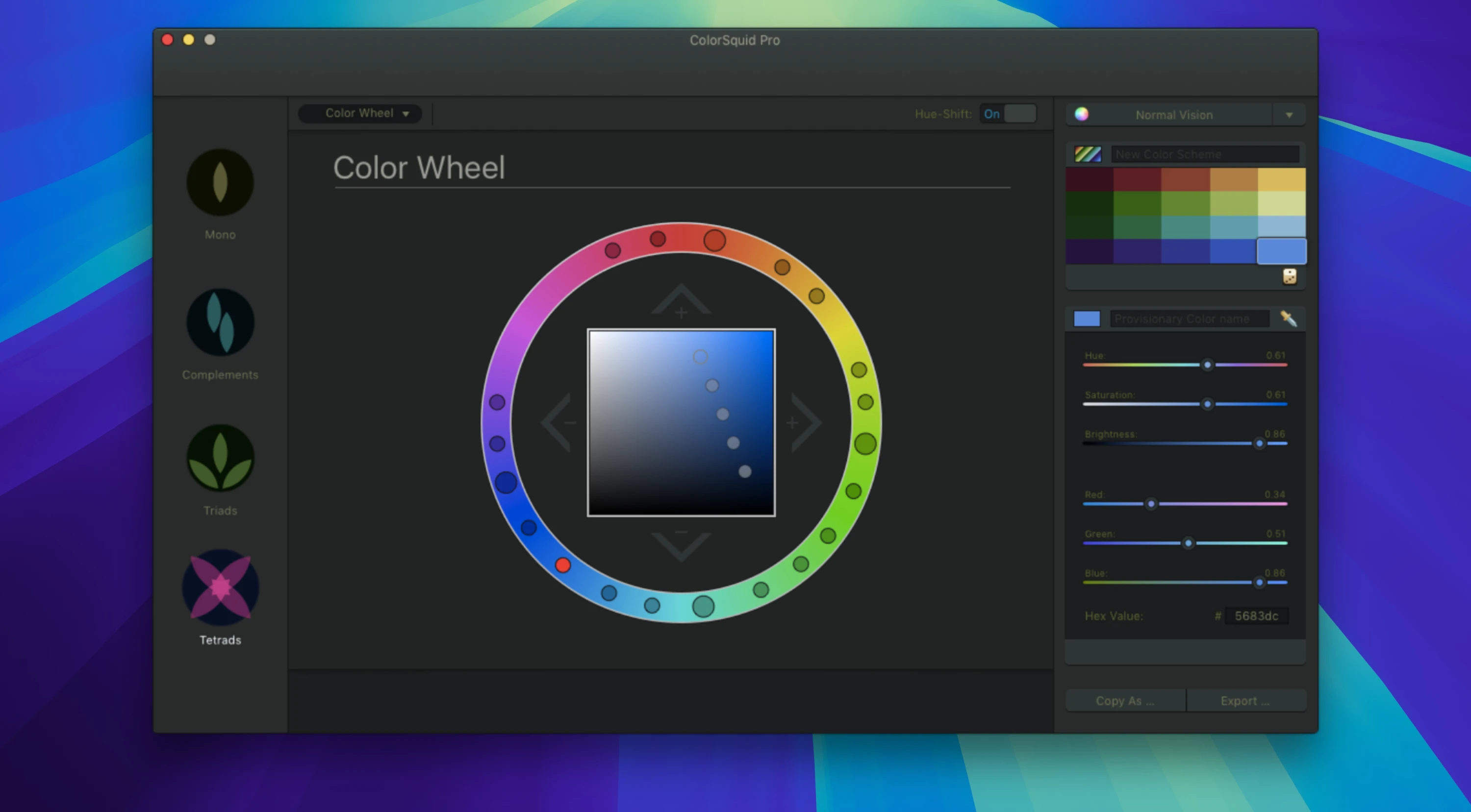The image size is (1471, 812).
Task: Open the Copy As dialog
Action: [1125, 700]
